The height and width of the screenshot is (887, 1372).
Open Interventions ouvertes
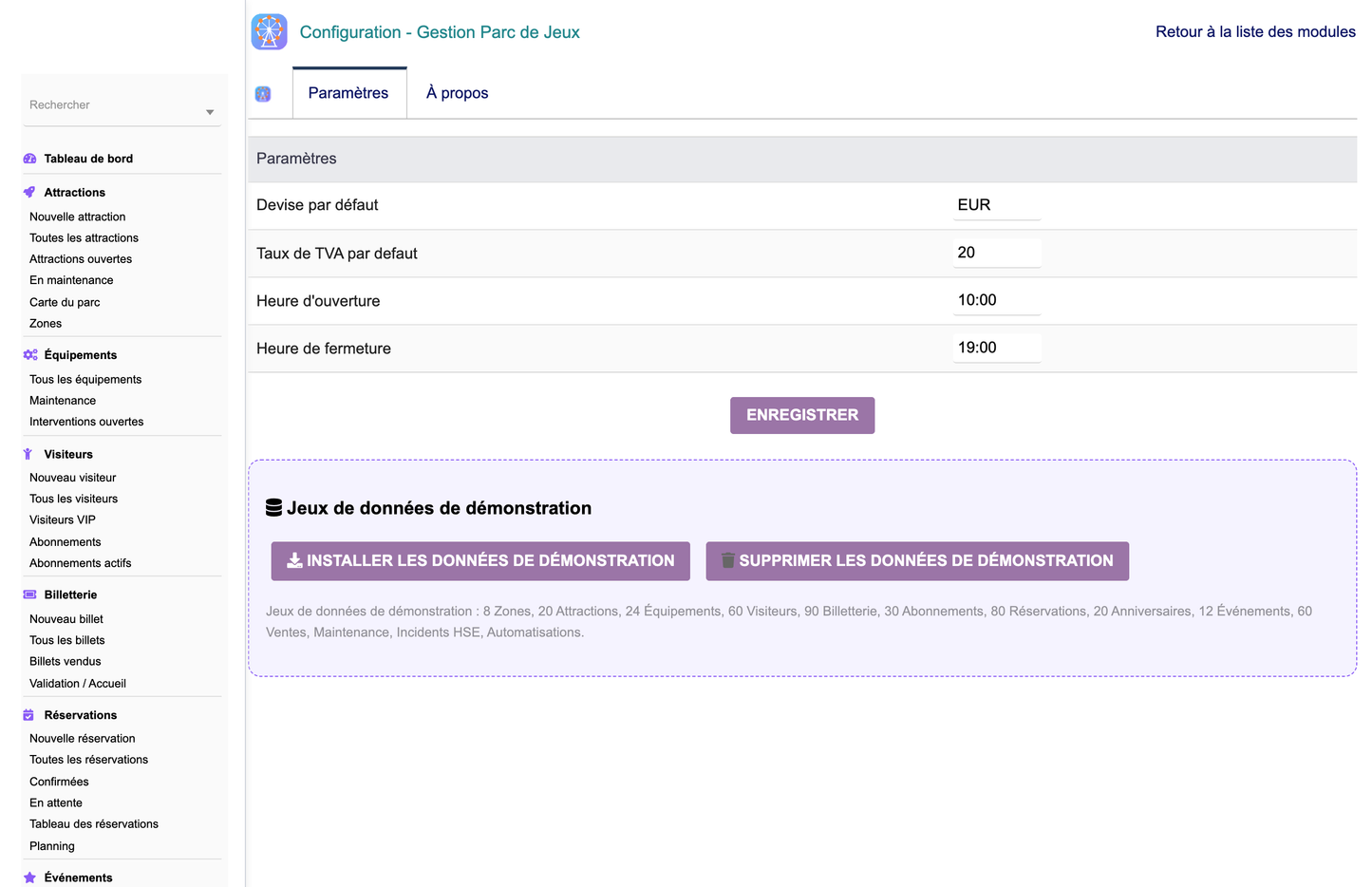(x=86, y=422)
